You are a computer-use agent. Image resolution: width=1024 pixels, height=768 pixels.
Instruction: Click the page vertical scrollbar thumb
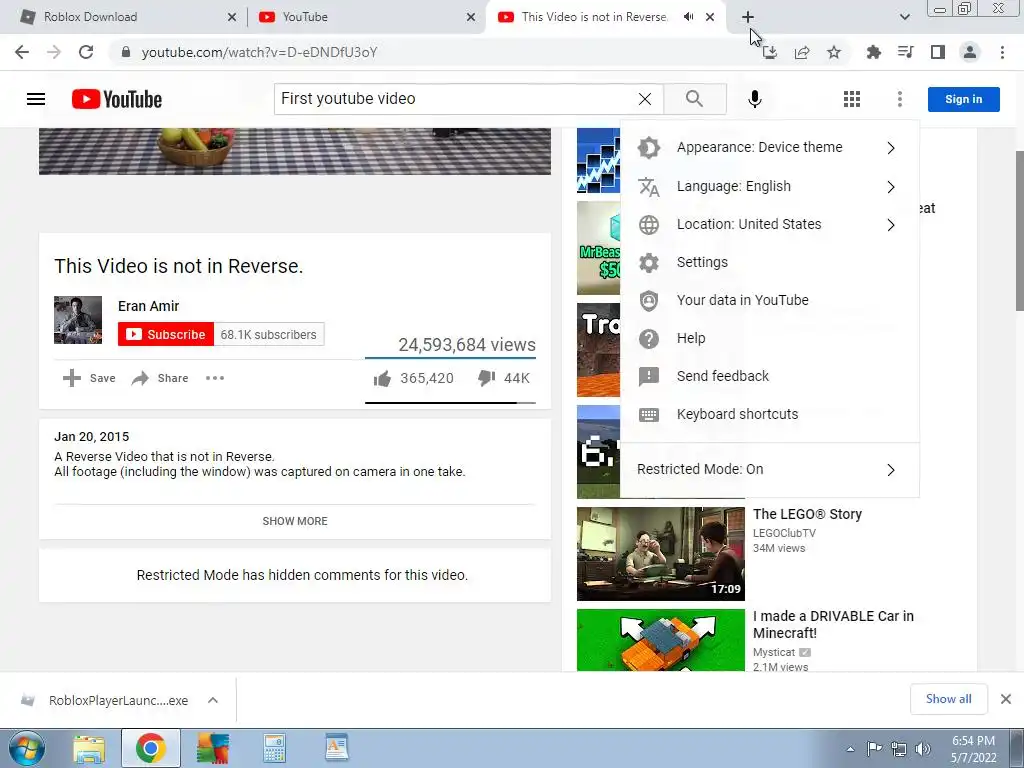click(x=1019, y=231)
